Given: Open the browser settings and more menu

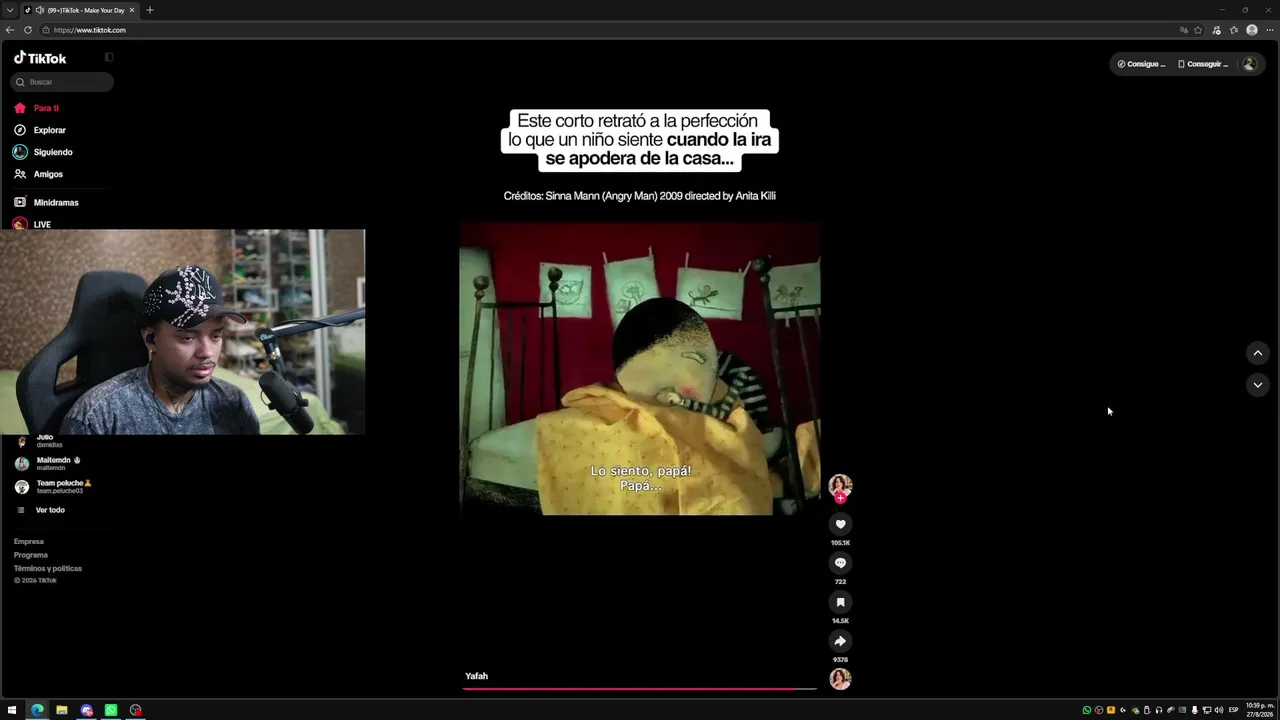Looking at the screenshot, I should point(1270,30).
